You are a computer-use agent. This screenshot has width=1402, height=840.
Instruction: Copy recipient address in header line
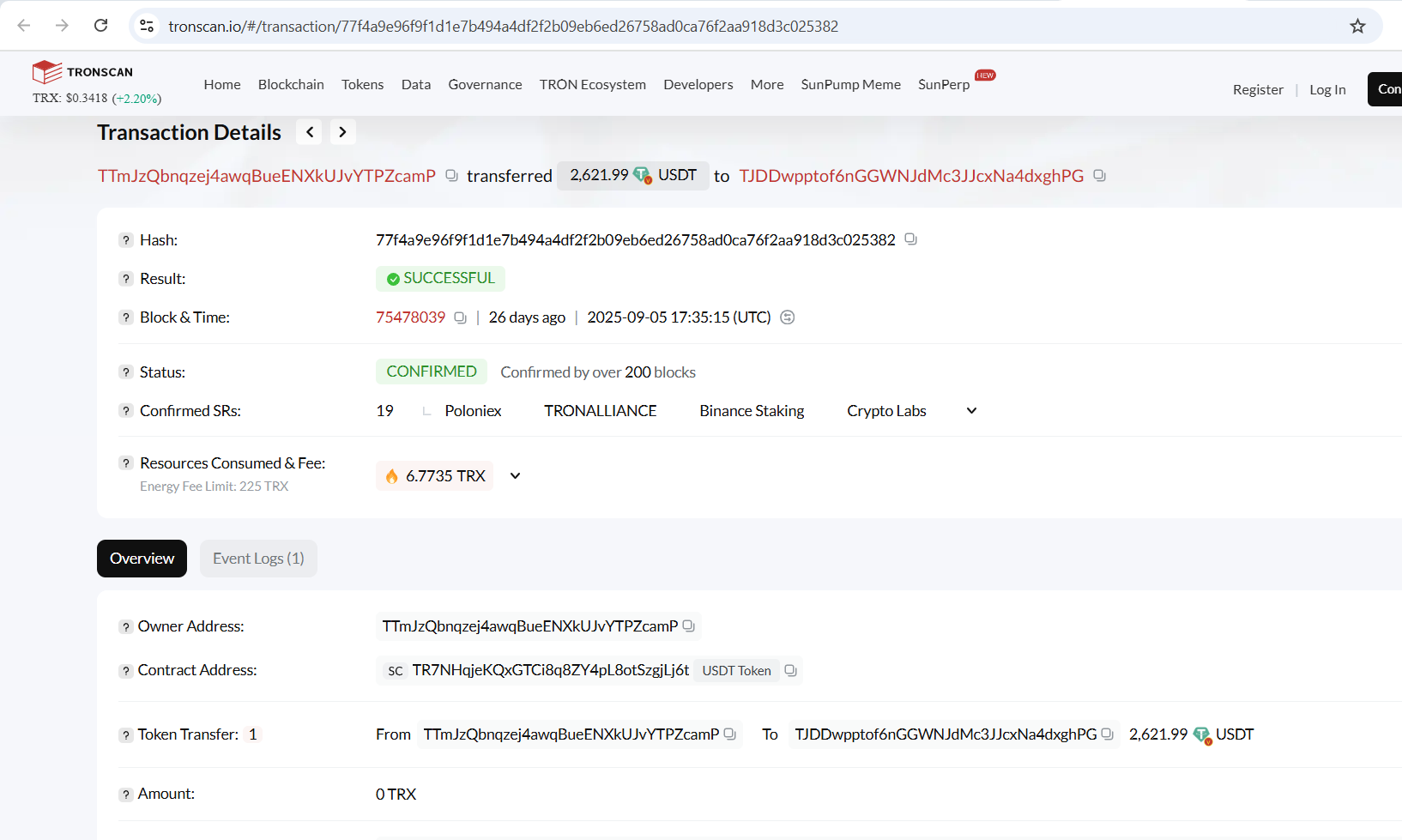click(x=1100, y=176)
